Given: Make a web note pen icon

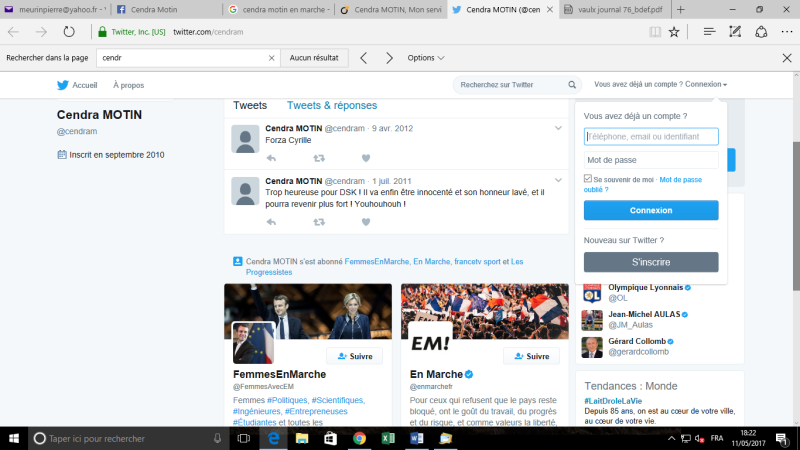Looking at the screenshot, I should [735, 32].
